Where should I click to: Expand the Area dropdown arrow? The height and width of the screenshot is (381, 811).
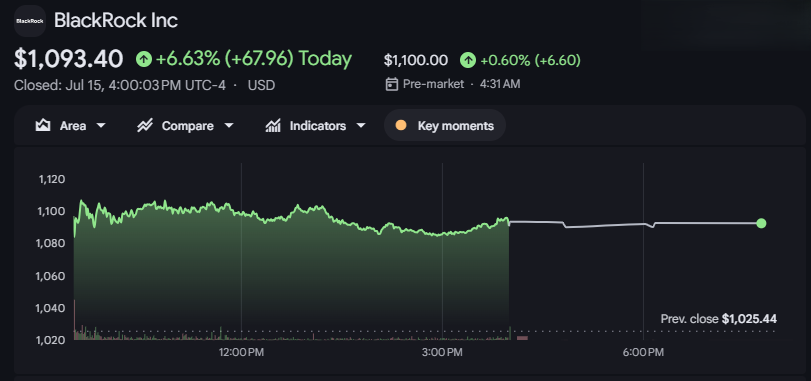101,126
